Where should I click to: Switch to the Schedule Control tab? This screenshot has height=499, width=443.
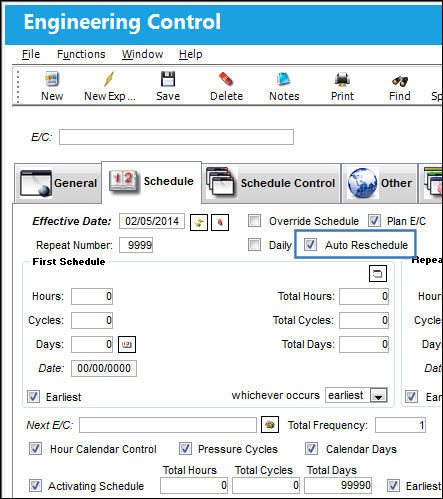click(x=271, y=183)
